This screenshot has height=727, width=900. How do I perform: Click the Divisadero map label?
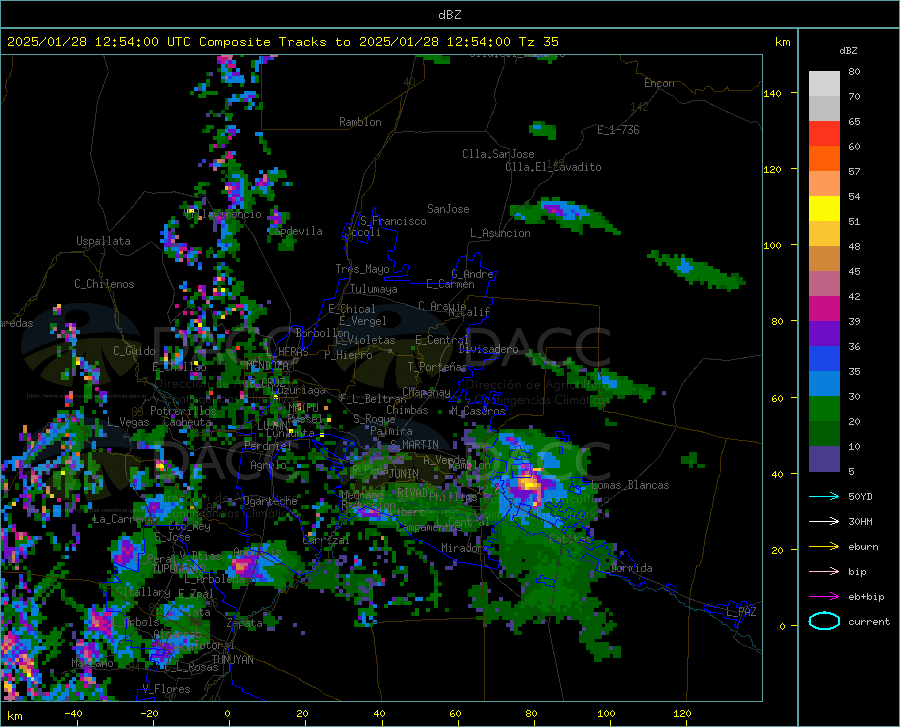(488, 349)
